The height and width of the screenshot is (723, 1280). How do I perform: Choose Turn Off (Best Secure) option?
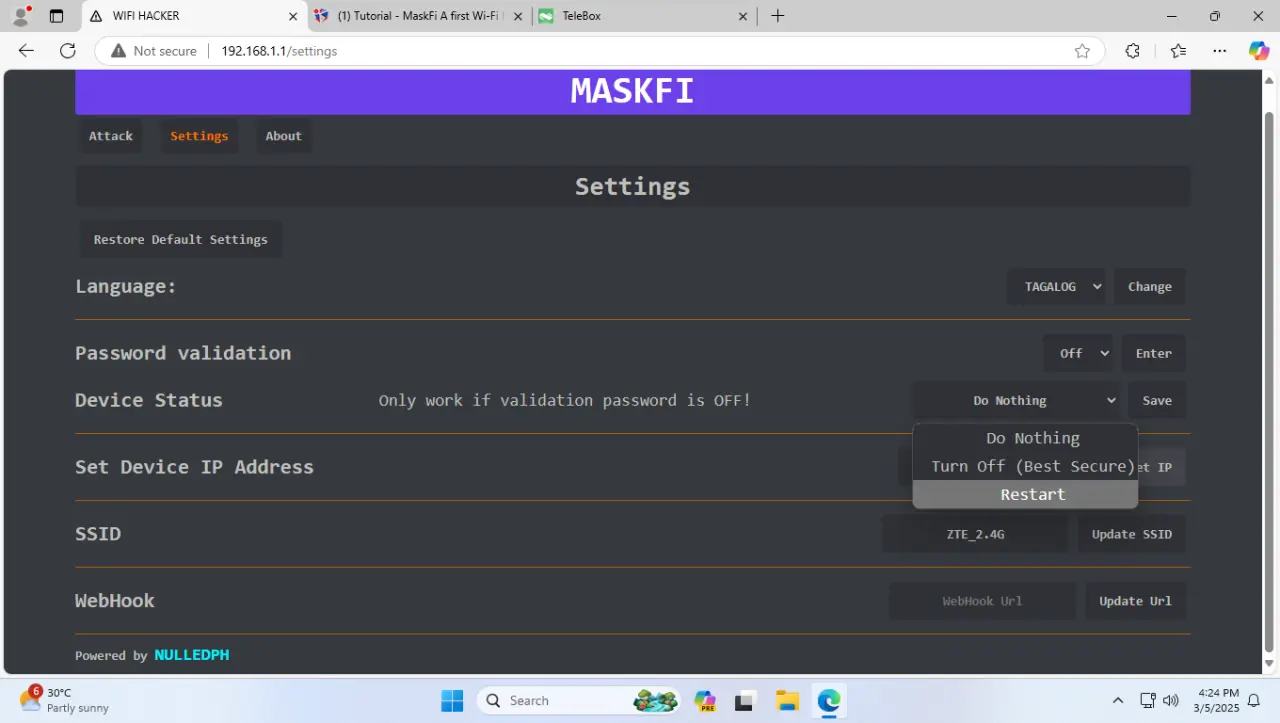pyautogui.click(x=1025, y=466)
